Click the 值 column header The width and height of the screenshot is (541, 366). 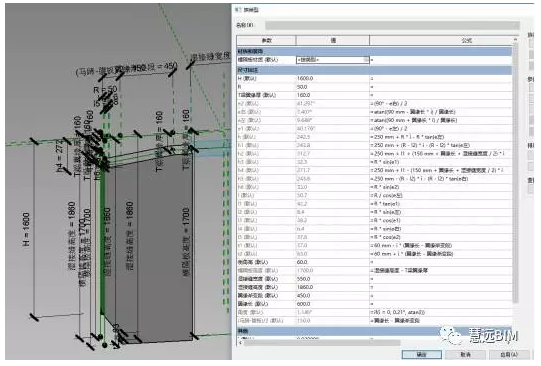333,40
